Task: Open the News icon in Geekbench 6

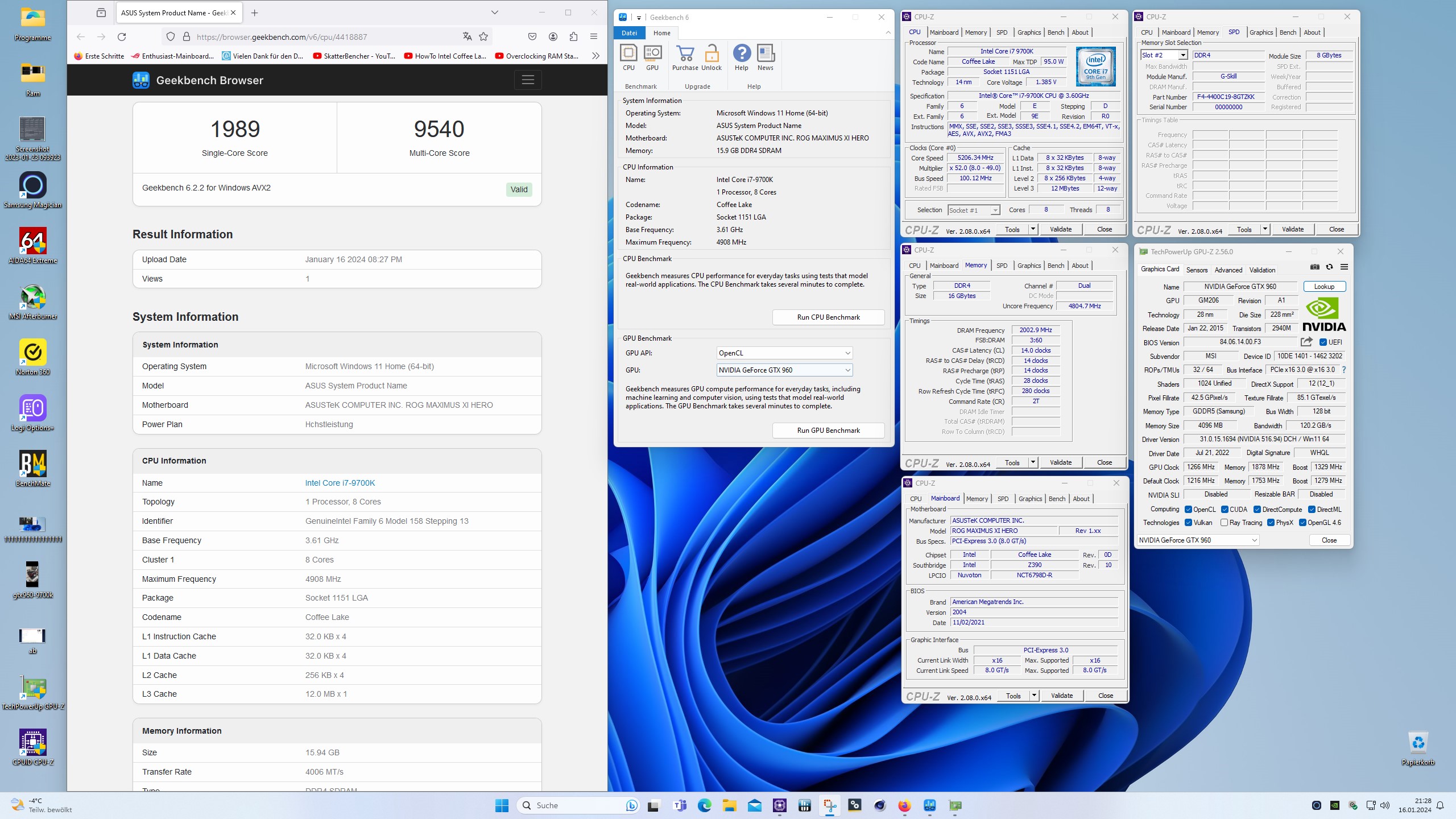Action: pyautogui.click(x=766, y=57)
